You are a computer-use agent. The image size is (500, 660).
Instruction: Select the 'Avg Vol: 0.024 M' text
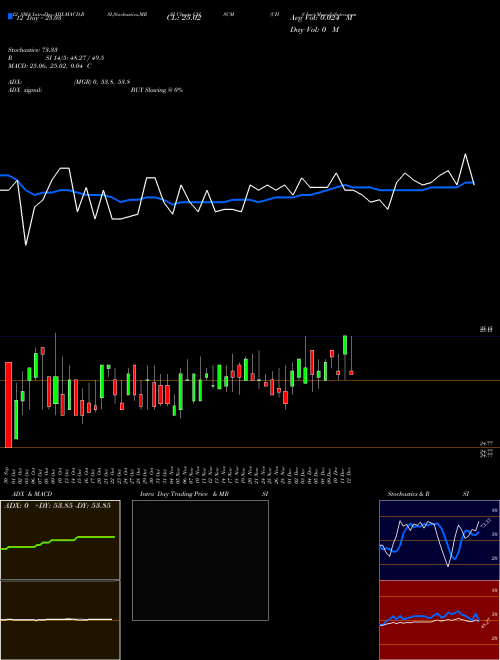click(x=321, y=18)
